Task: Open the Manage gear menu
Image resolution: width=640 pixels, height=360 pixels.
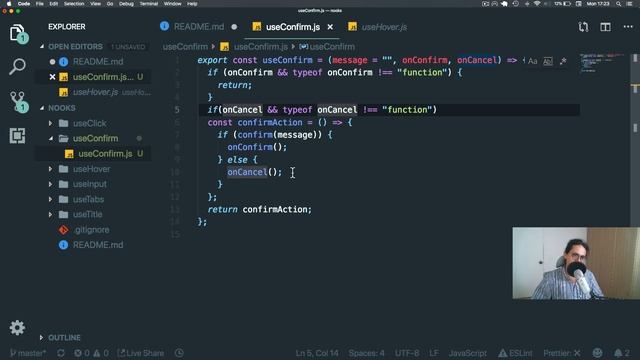Action: (17, 328)
